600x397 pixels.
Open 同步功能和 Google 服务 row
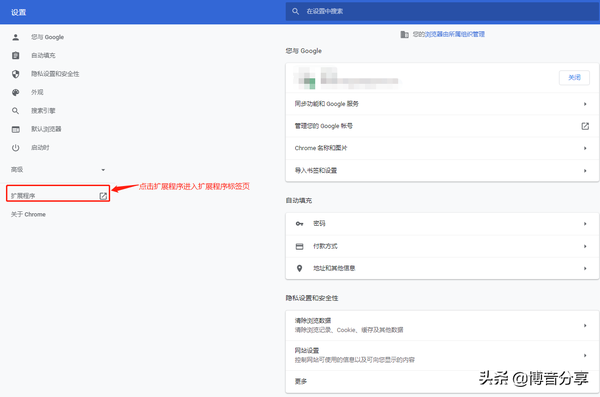(x=442, y=104)
